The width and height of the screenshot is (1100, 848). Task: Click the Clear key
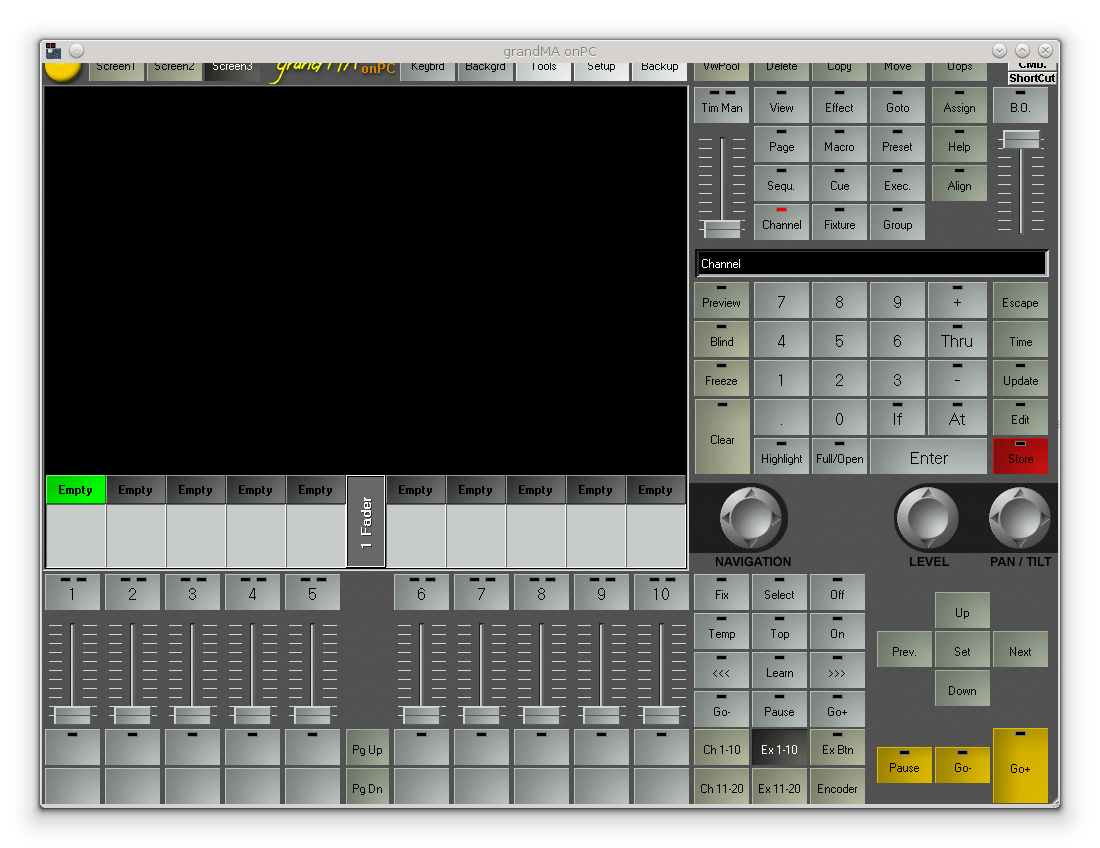tap(721, 437)
